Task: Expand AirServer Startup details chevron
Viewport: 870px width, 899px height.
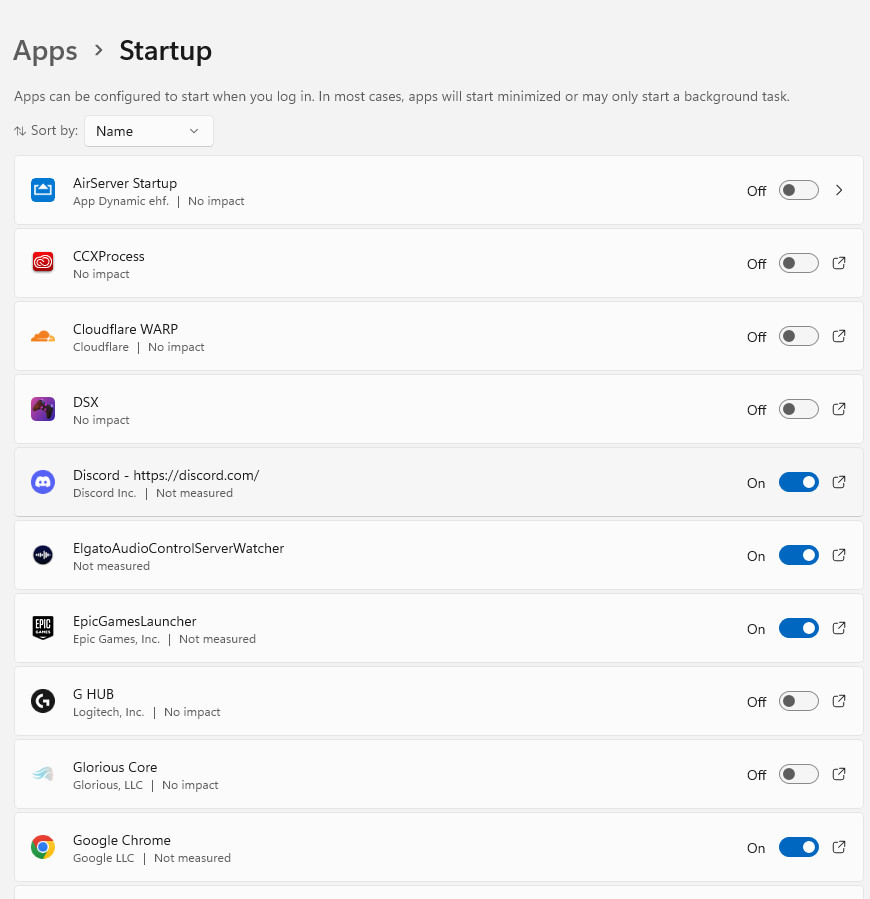Action: point(839,190)
